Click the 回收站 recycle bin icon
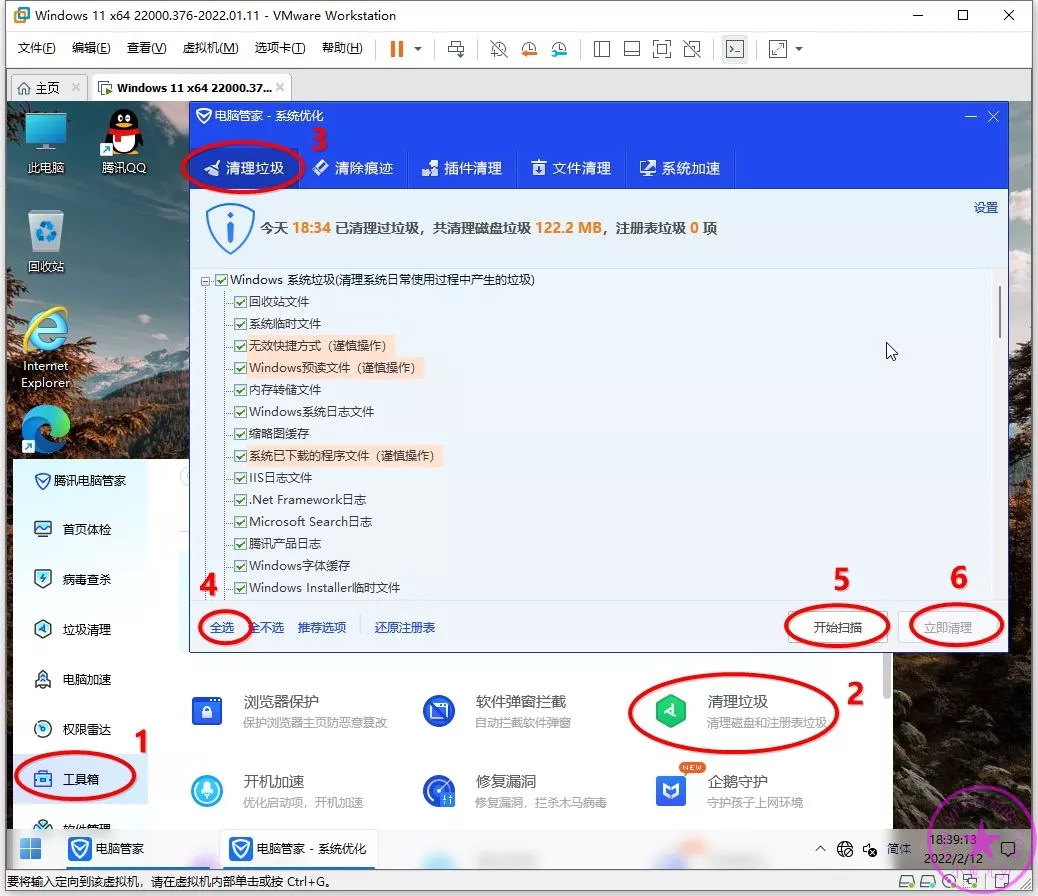Screen dimensions: 1038x896 [46, 232]
